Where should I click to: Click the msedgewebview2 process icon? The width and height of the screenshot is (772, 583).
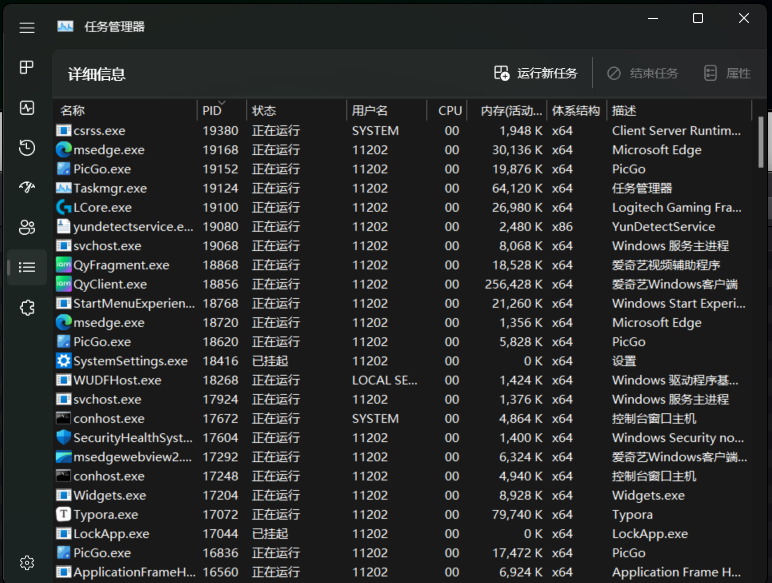tap(64, 457)
